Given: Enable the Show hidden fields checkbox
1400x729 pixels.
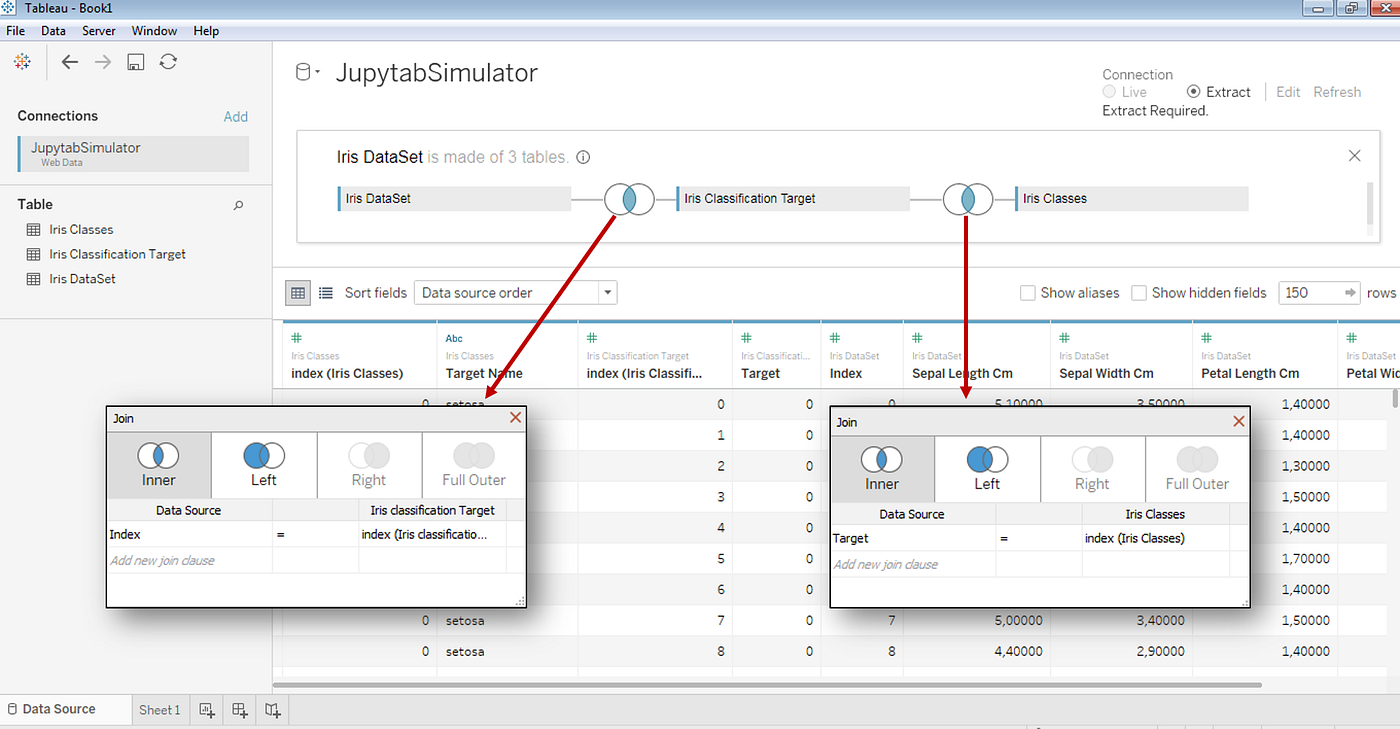Looking at the screenshot, I should click(x=1139, y=292).
